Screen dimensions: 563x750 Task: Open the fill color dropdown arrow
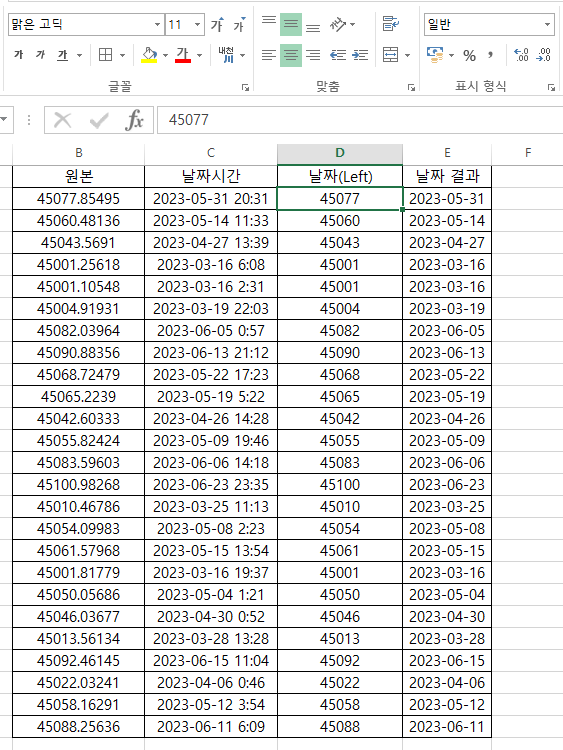[166, 55]
